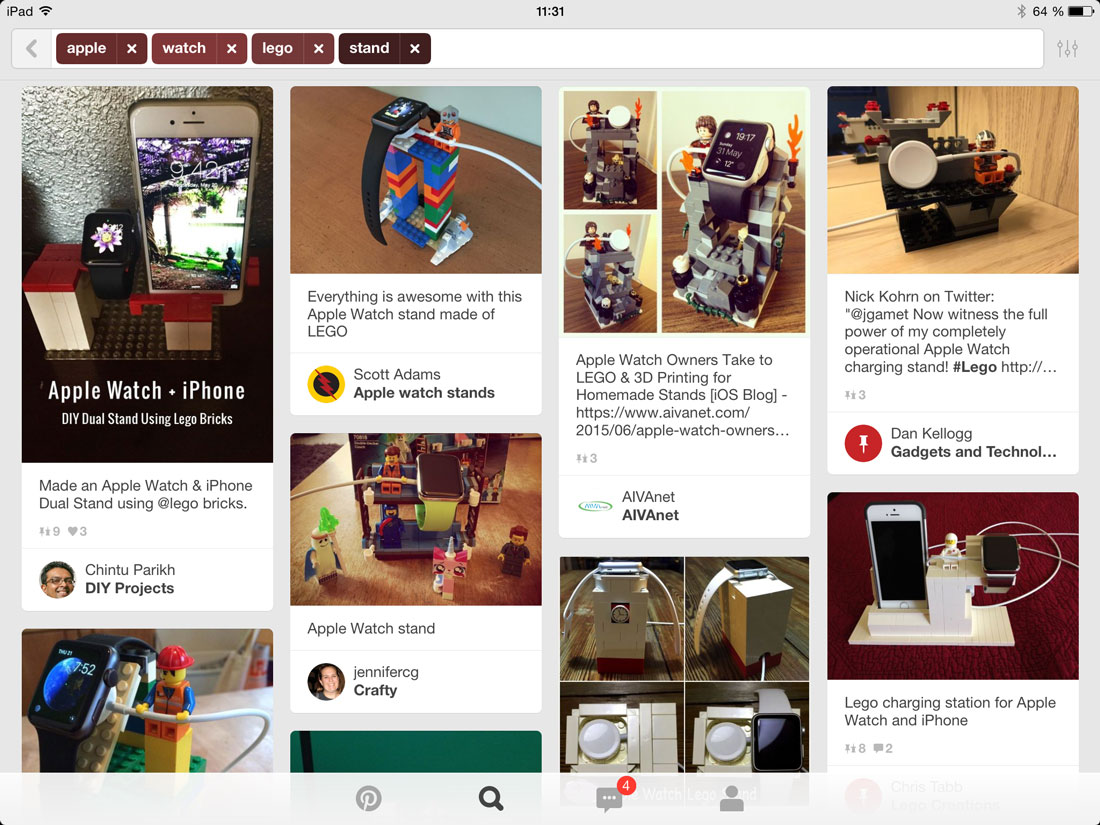Tap the search magnifier in bottom bar
The height and width of the screenshot is (825, 1100).
tap(490, 798)
